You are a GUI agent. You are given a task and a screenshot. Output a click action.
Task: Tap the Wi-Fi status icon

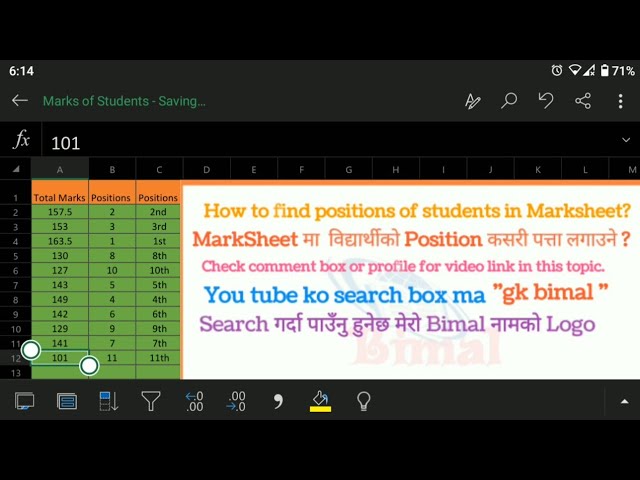575,70
